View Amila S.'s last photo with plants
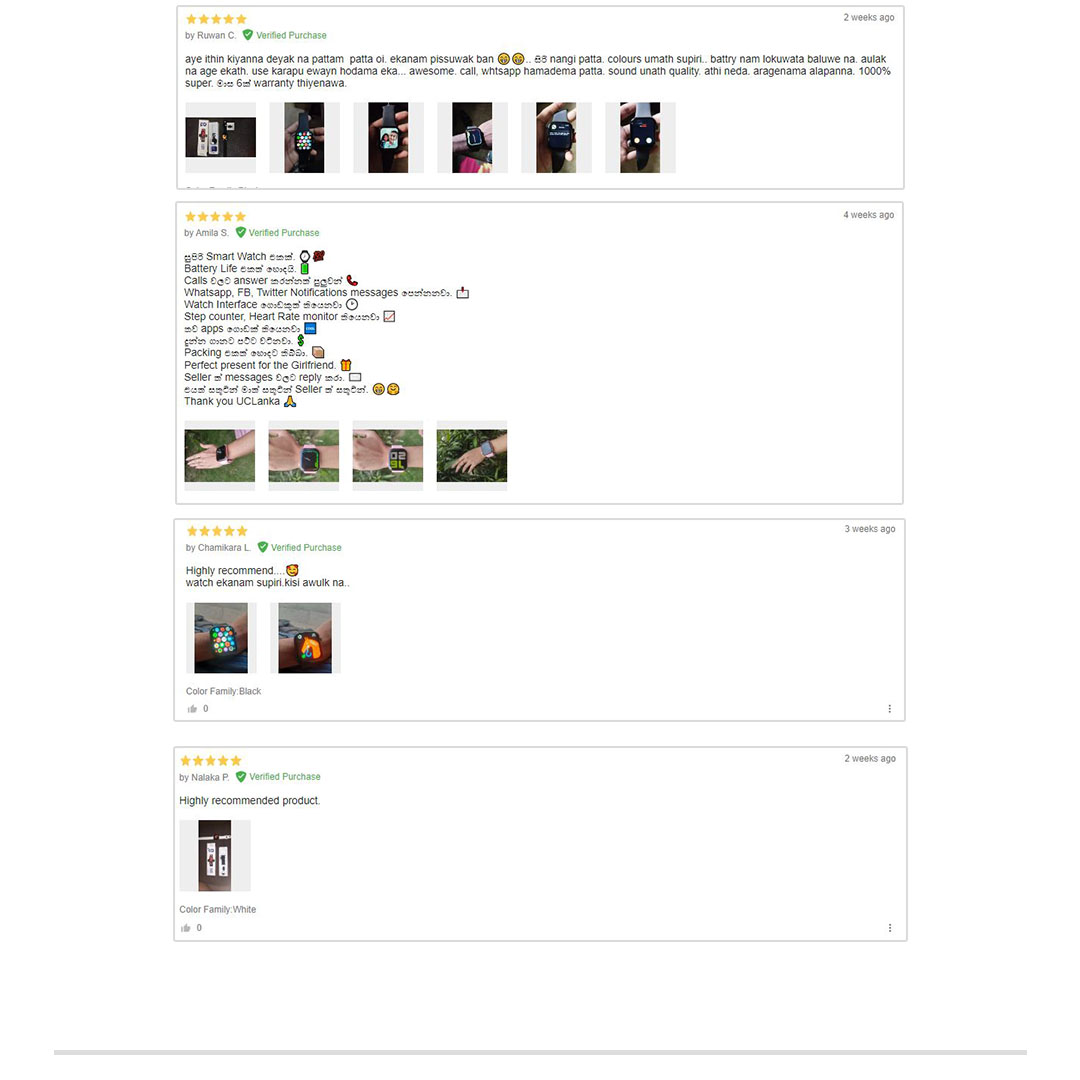Viewport: 1080px width, 1080px height. [x=472, y=456]
